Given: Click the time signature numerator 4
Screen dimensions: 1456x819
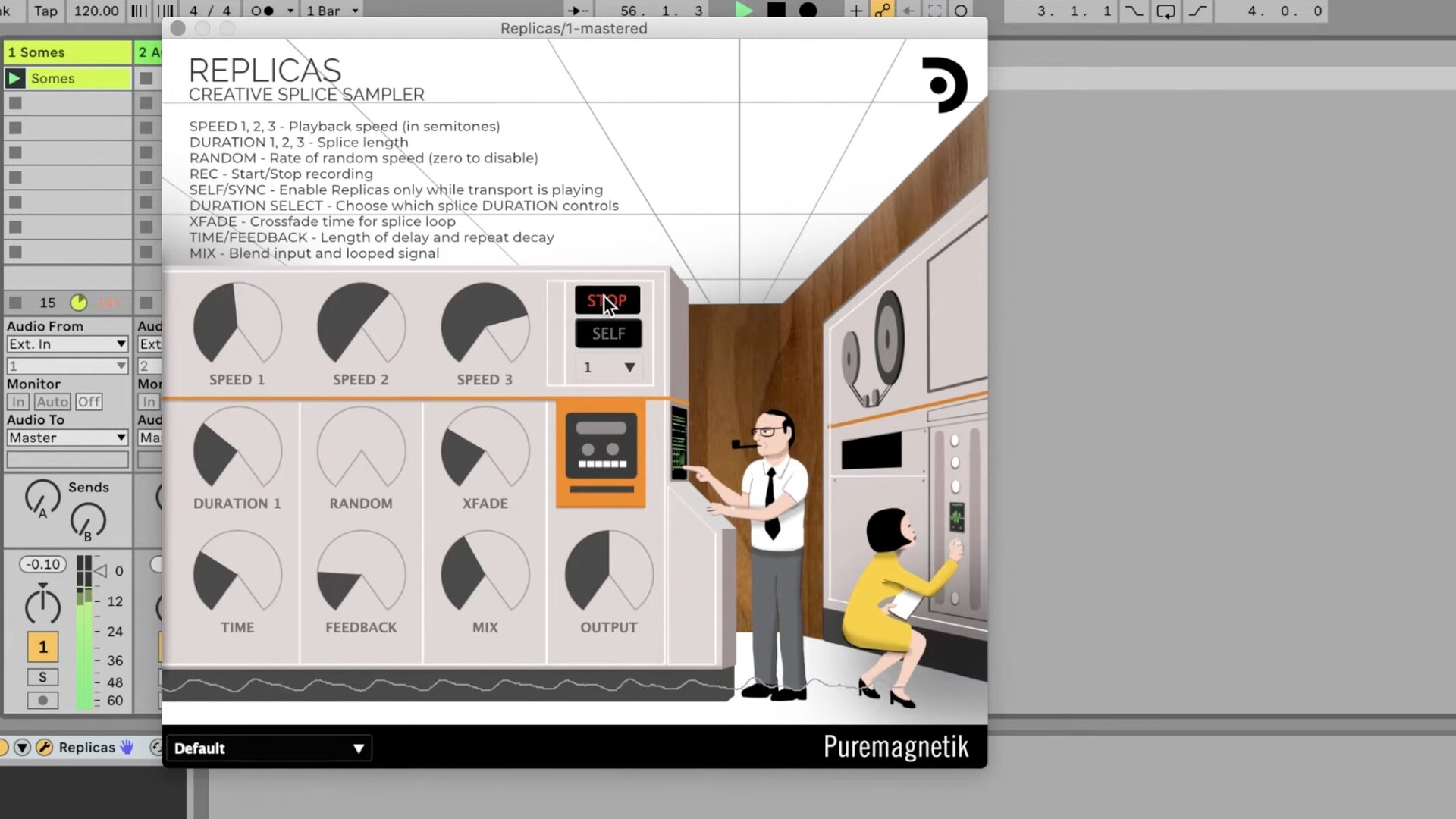Looking at the screenshot, I should (x=194, y=11).
